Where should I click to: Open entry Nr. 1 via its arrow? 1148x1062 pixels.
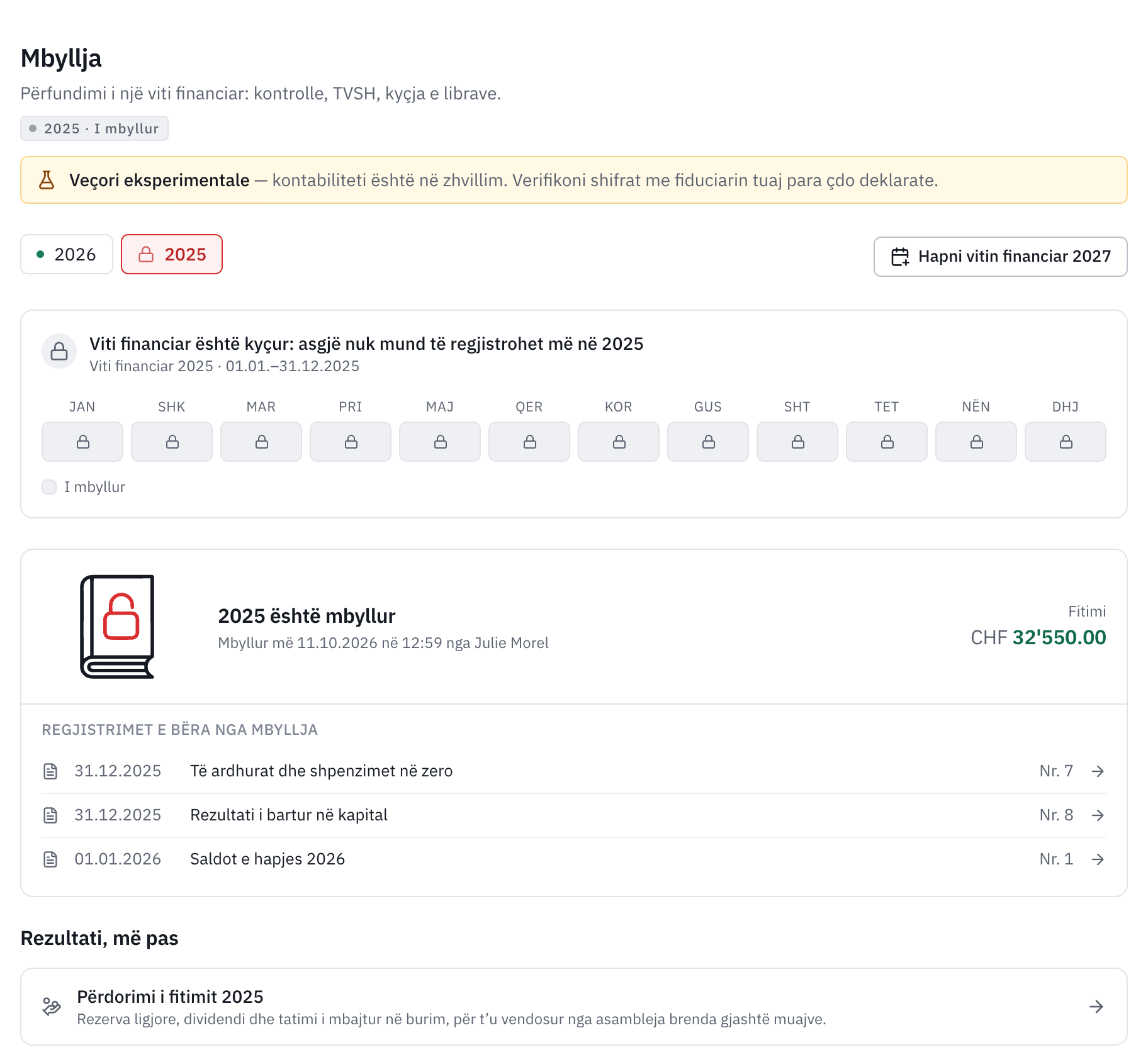(1098, 859)
